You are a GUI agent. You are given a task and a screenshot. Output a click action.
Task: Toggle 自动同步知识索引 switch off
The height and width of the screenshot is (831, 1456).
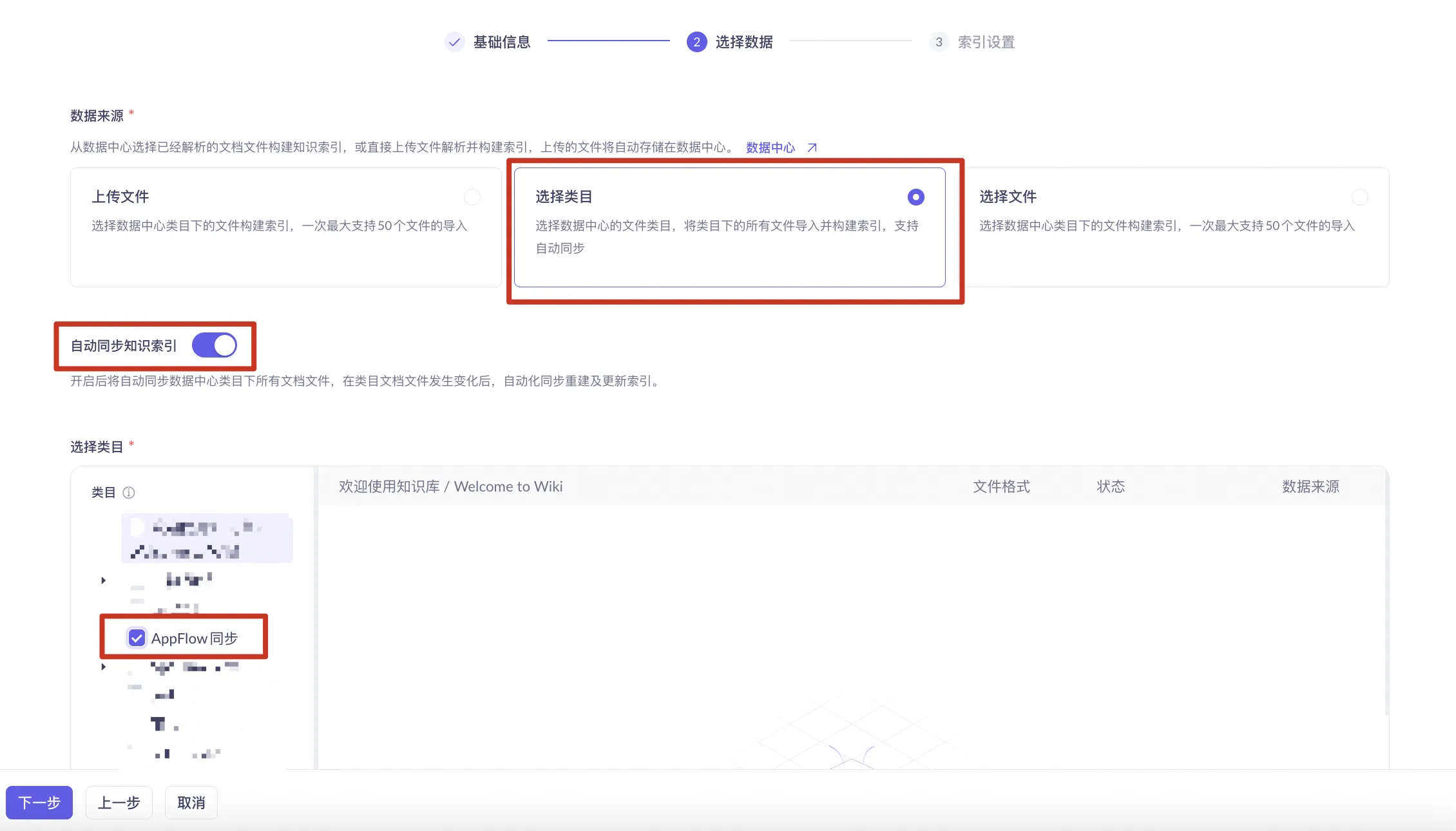coord(215,345)
